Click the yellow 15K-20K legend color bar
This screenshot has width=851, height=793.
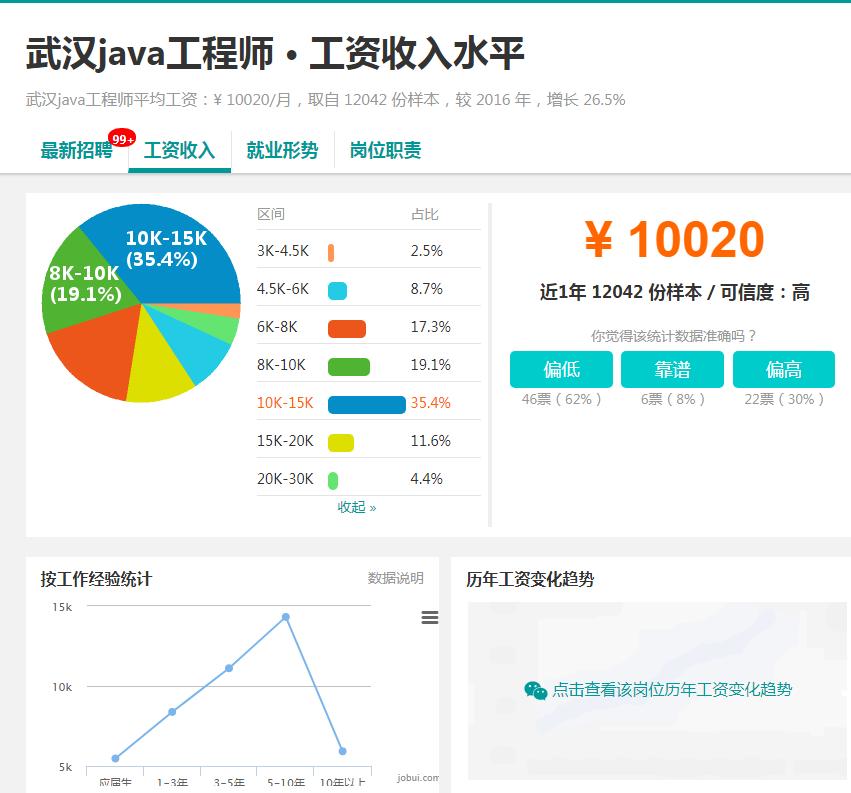tap(341, 440)
